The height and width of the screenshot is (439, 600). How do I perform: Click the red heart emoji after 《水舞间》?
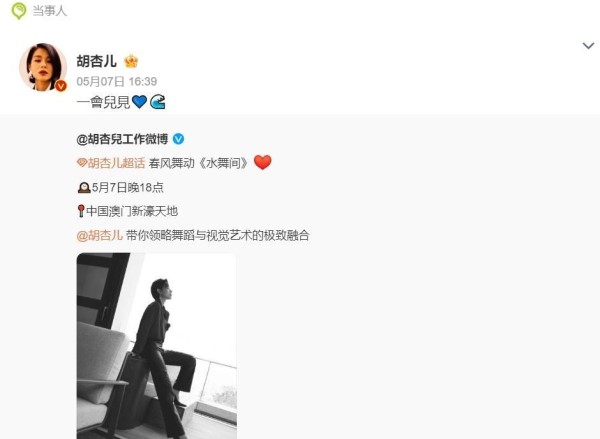(x=262, y=162)
